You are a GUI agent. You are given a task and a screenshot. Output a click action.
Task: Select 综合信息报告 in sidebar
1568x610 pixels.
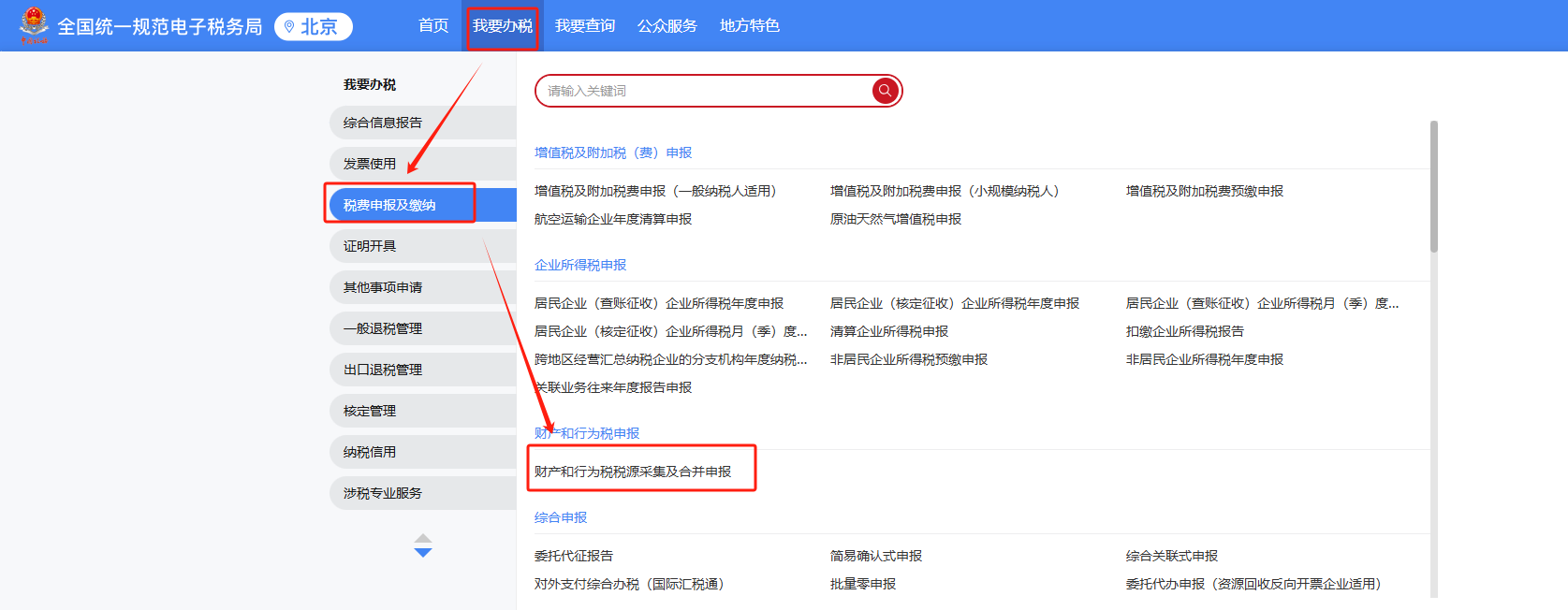[x=423, y=123]
